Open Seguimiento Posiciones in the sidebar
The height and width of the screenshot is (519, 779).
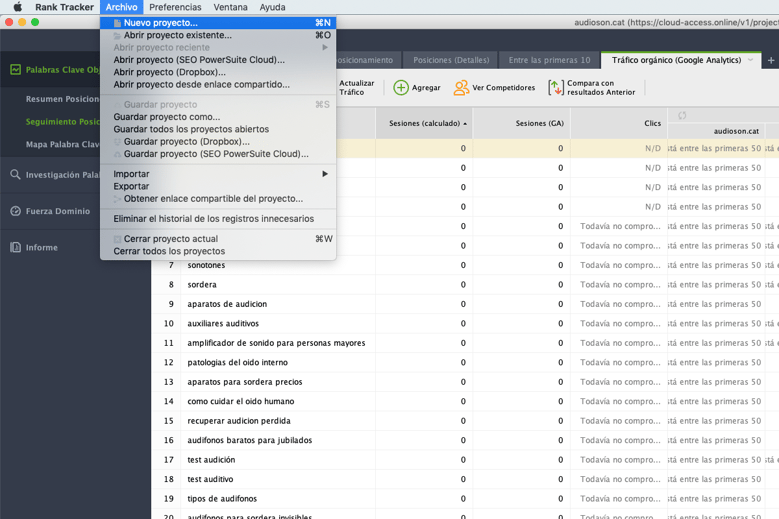pyautogui.click(x=63, y=122)
